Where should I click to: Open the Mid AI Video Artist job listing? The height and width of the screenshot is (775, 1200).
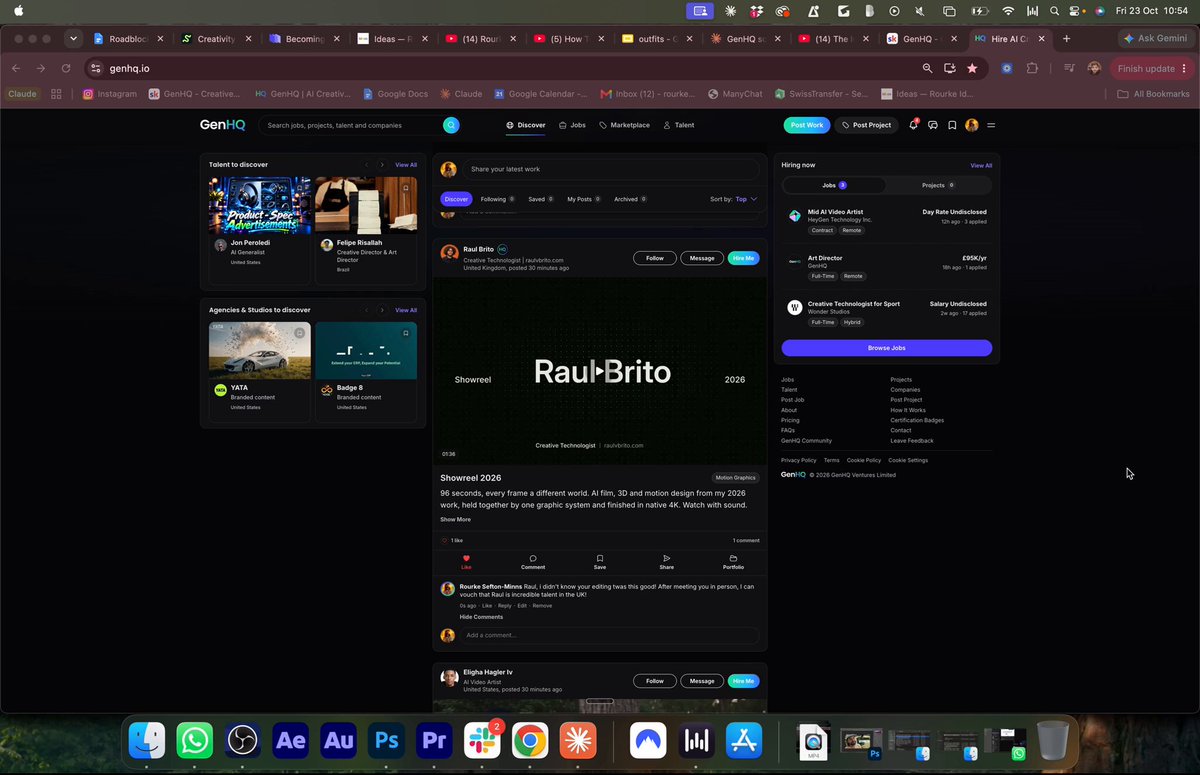tap(887, 221)
